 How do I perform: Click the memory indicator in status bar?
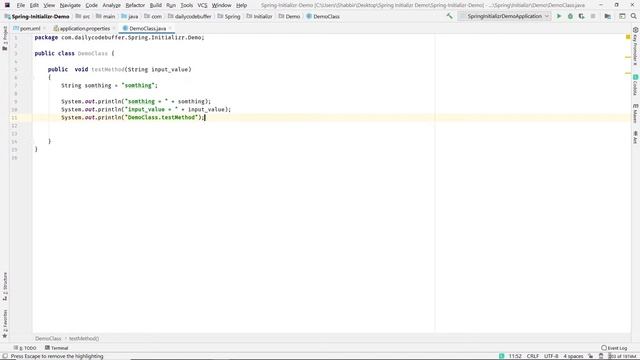click(623, 356)
